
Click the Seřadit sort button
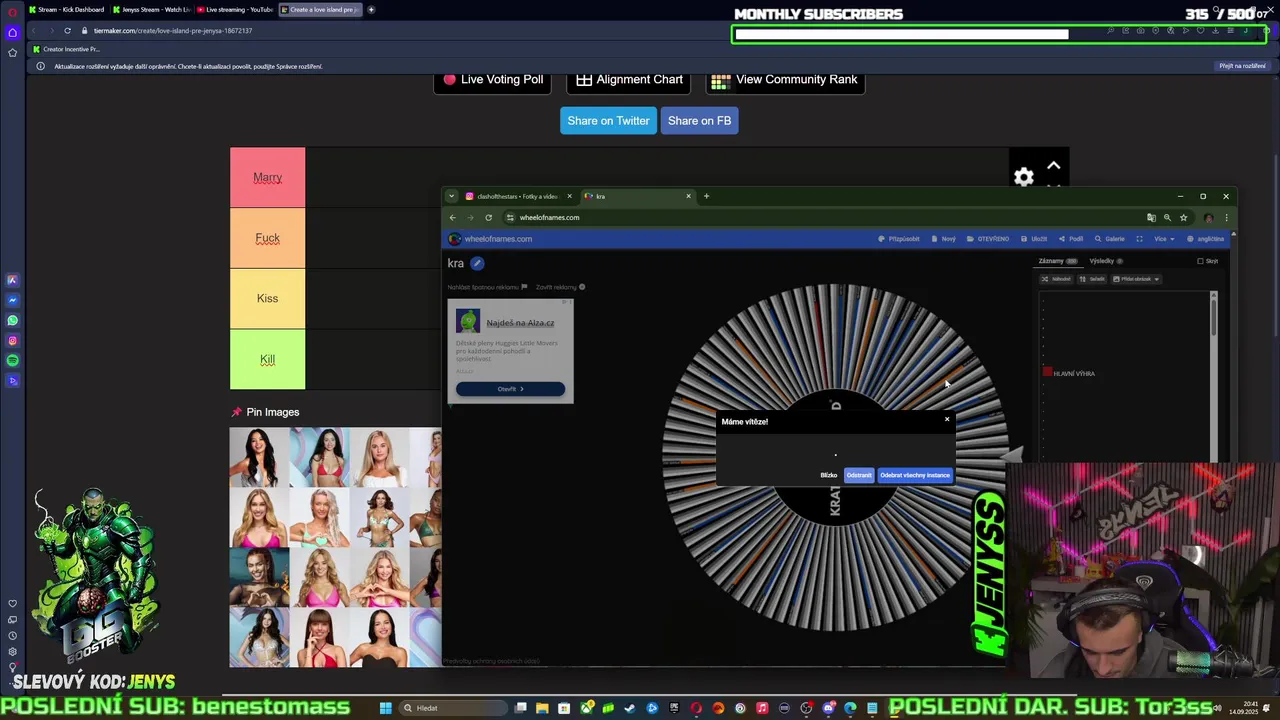click(x=1092, y=279)
